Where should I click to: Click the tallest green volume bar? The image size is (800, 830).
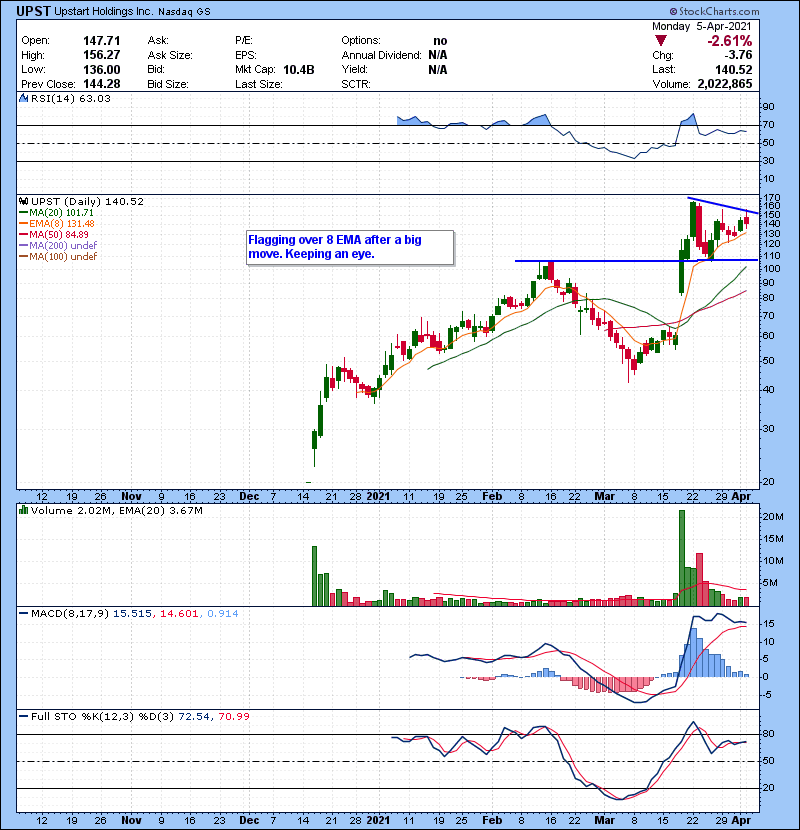[682, 558]
